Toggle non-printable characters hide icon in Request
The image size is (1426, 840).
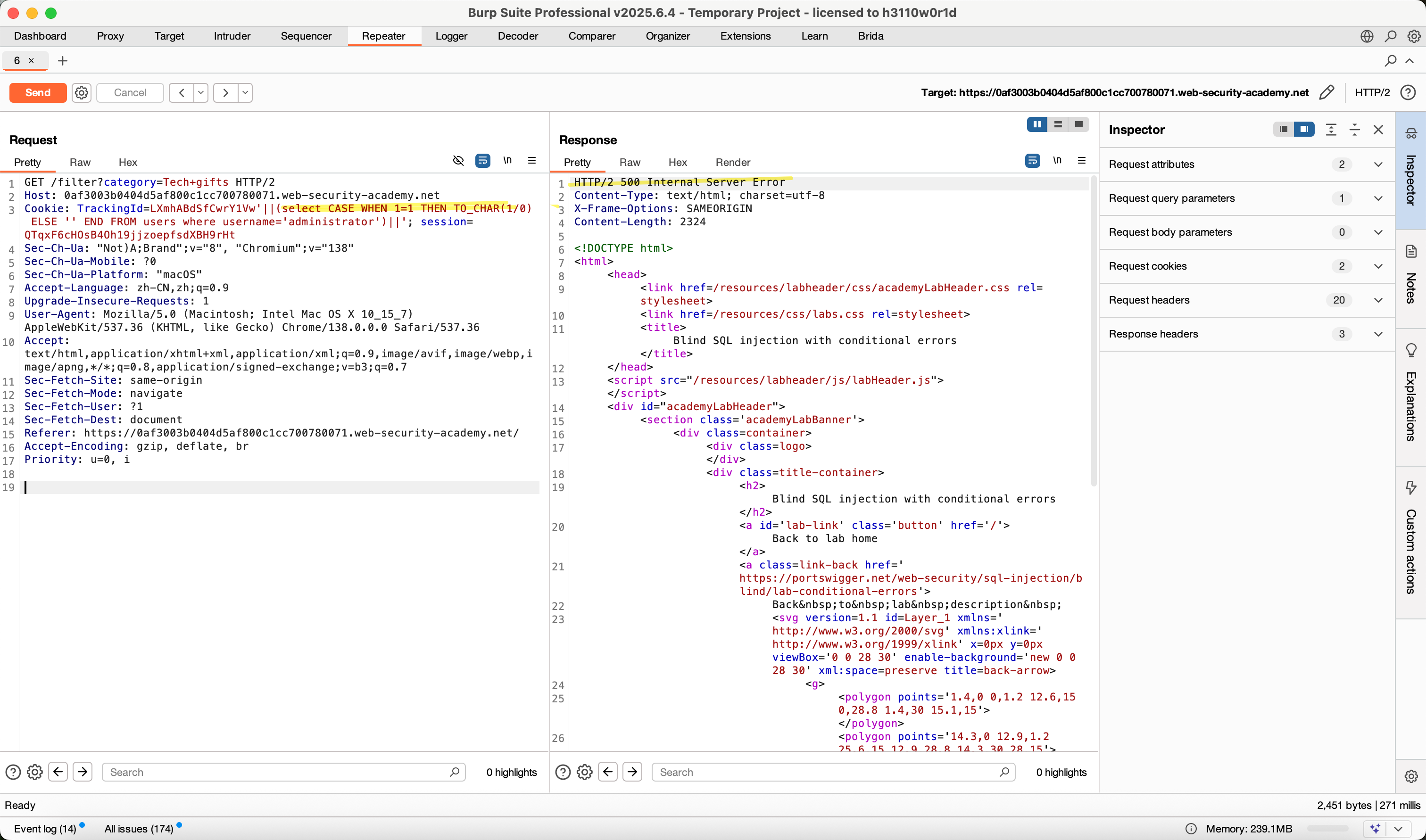click(458, 161)
